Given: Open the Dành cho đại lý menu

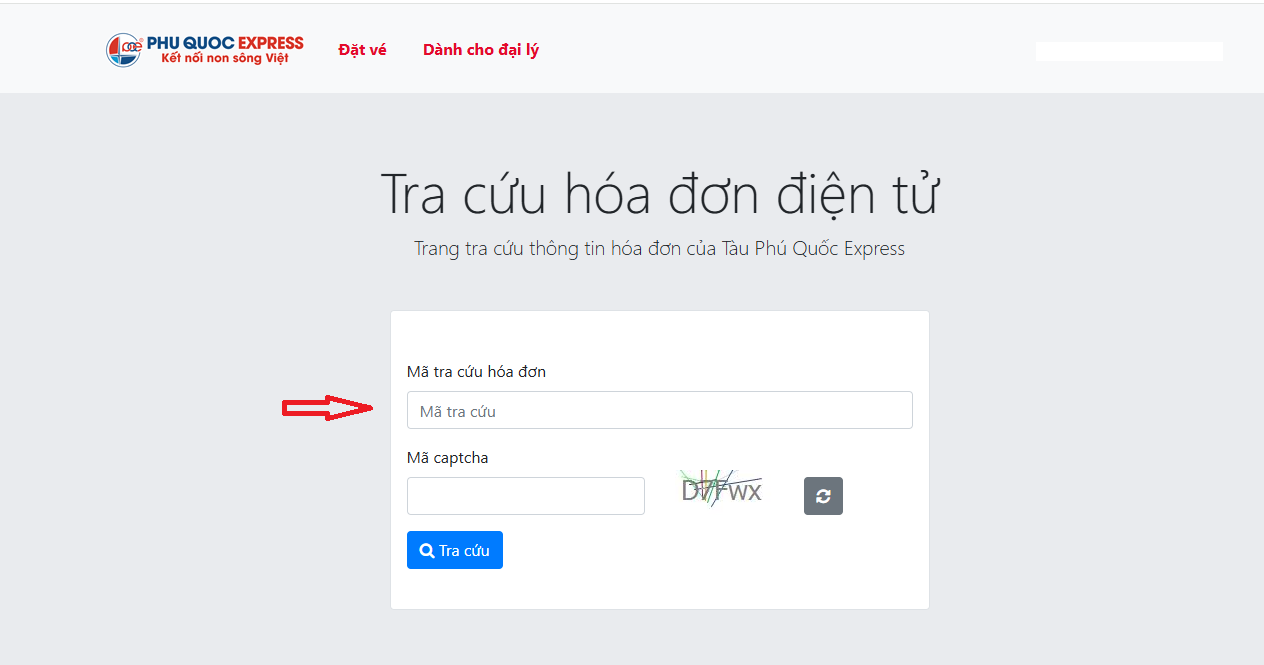Looking at the screenshot, I should (x=480, y=50).
